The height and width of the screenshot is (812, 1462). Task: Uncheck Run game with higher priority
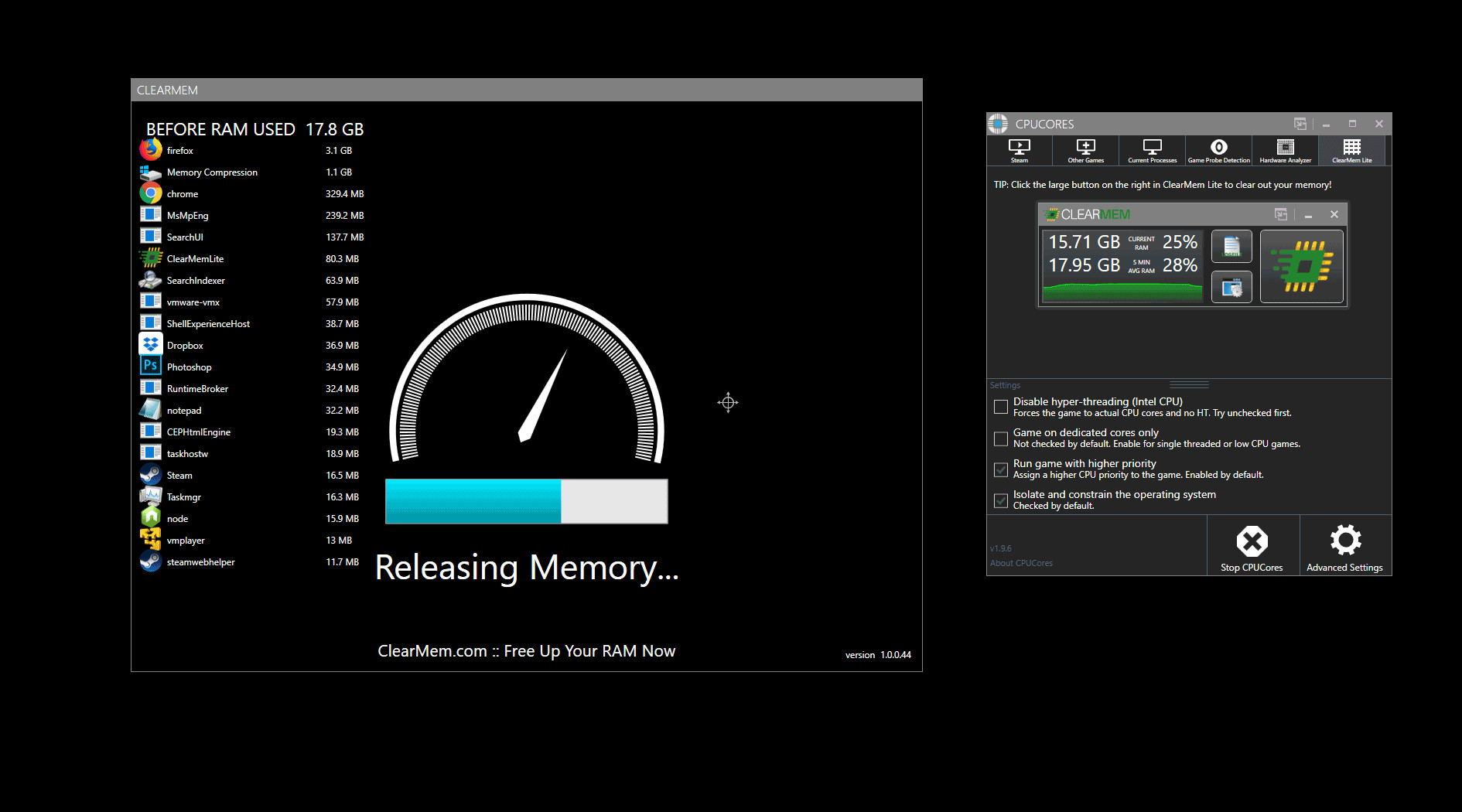[1000, 469]
